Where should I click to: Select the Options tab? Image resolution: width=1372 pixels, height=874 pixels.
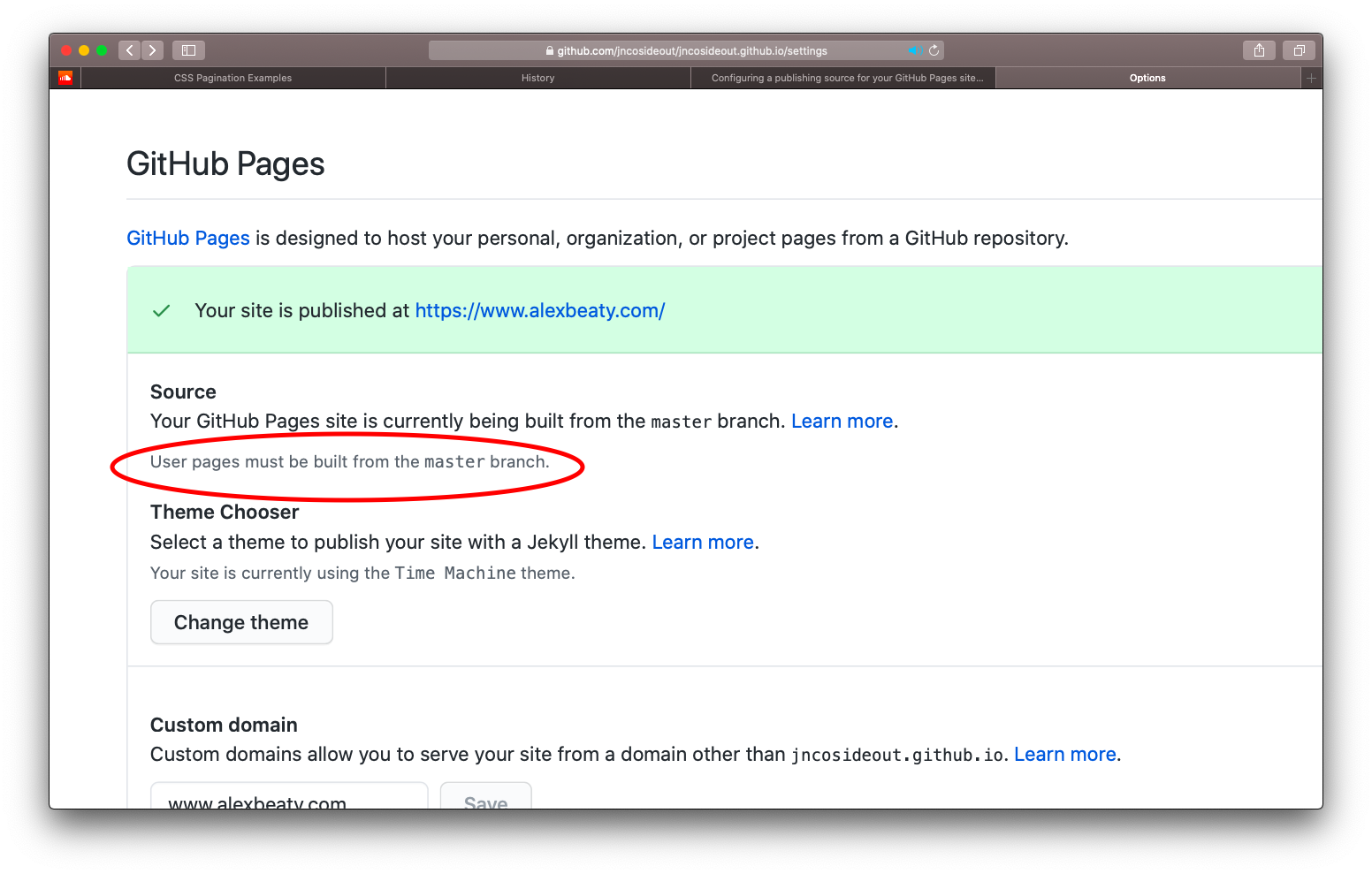pos(1147,78)
